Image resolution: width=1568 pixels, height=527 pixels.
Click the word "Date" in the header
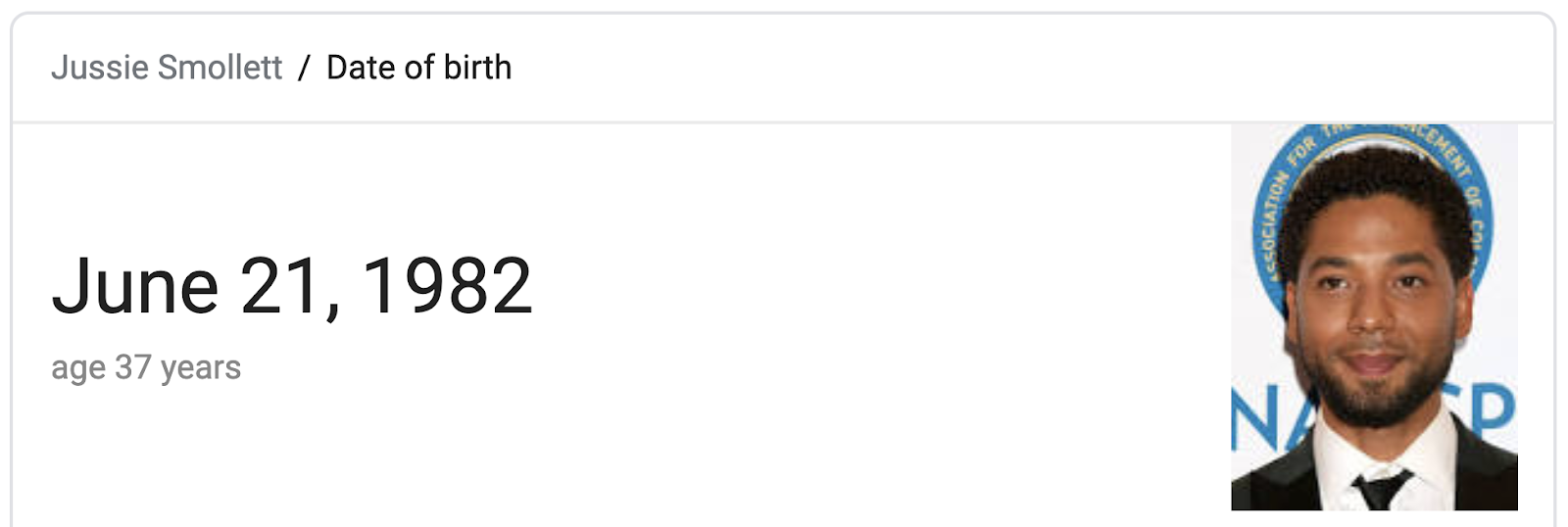pos(361,68)
